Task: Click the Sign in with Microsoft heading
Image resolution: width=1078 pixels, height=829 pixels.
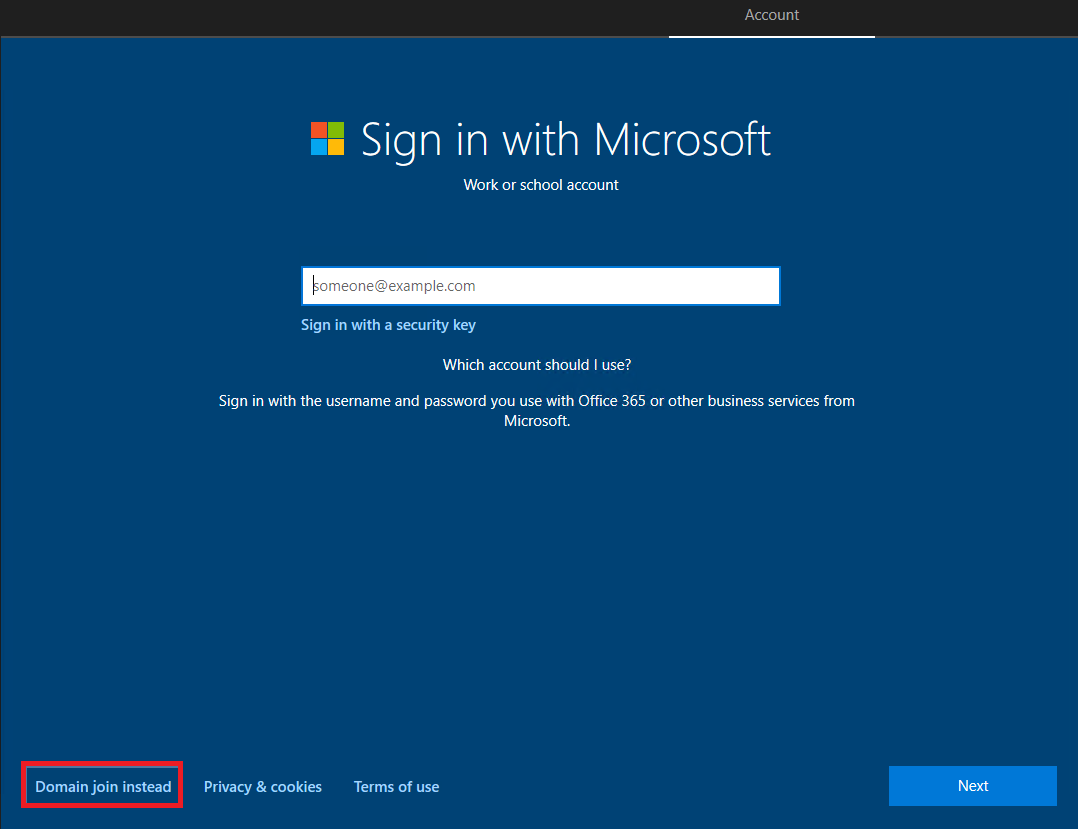Action: click(565, 140)
